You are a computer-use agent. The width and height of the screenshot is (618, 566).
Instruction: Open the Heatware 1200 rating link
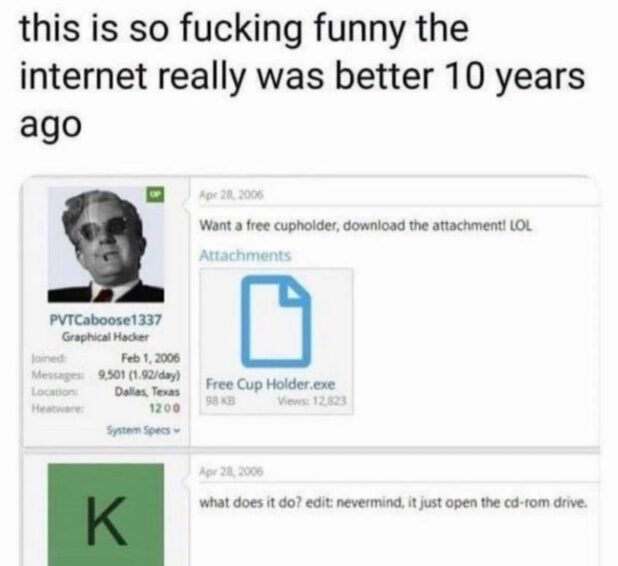click(164, 408)
